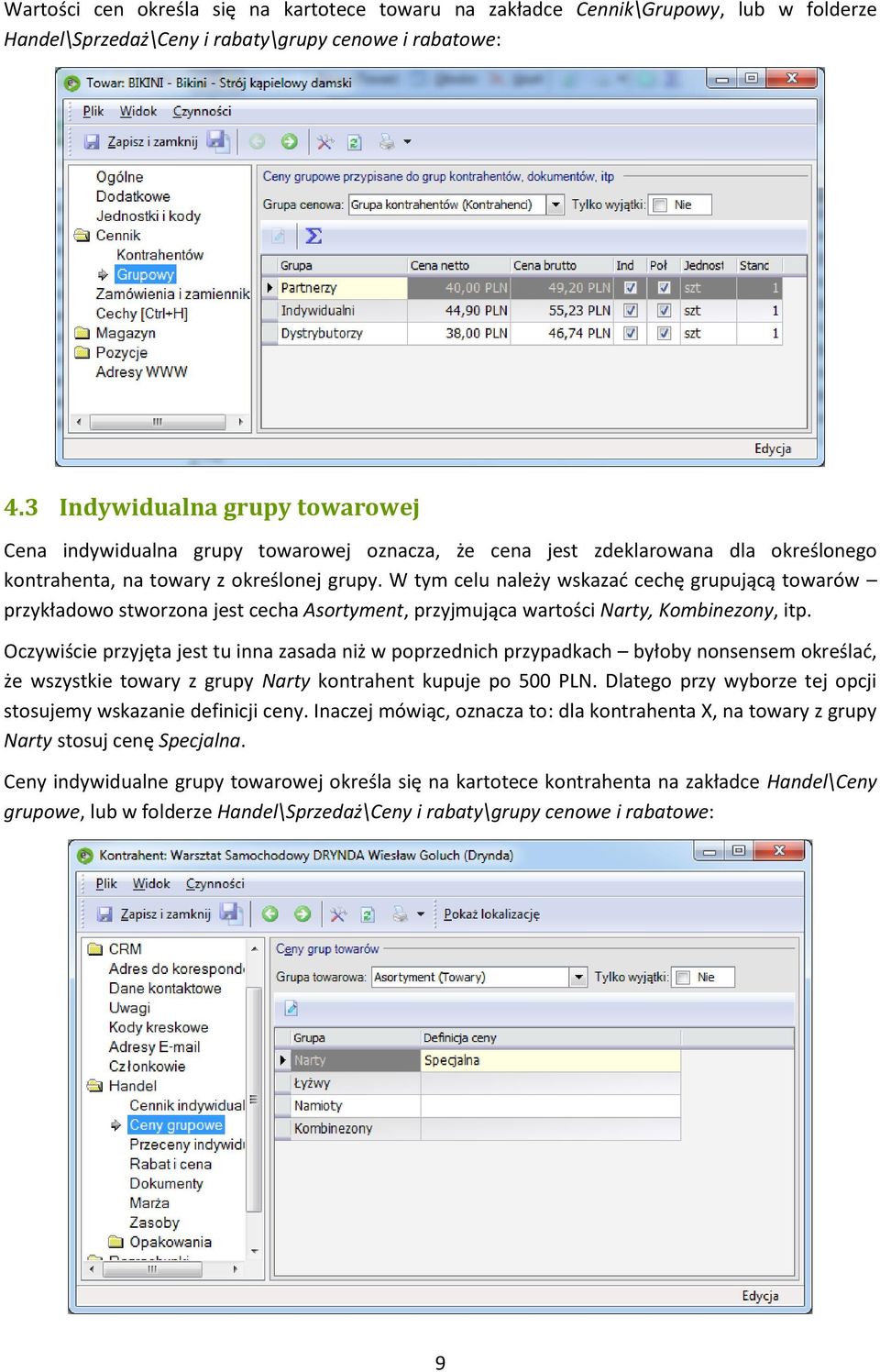The height and width of the screenshot is (1372, 880).
Task: Open Widok menu in Kontrahent window
Action: (151, 883)
